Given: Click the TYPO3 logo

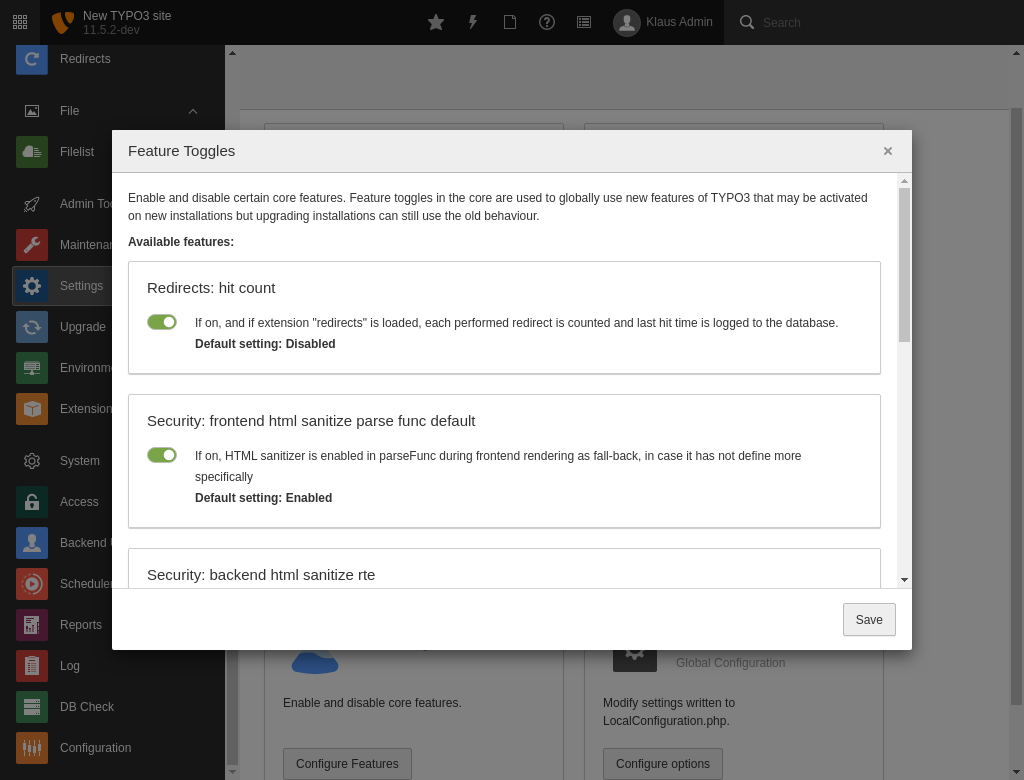Looking at the screenshot, I should pos(63,22).
